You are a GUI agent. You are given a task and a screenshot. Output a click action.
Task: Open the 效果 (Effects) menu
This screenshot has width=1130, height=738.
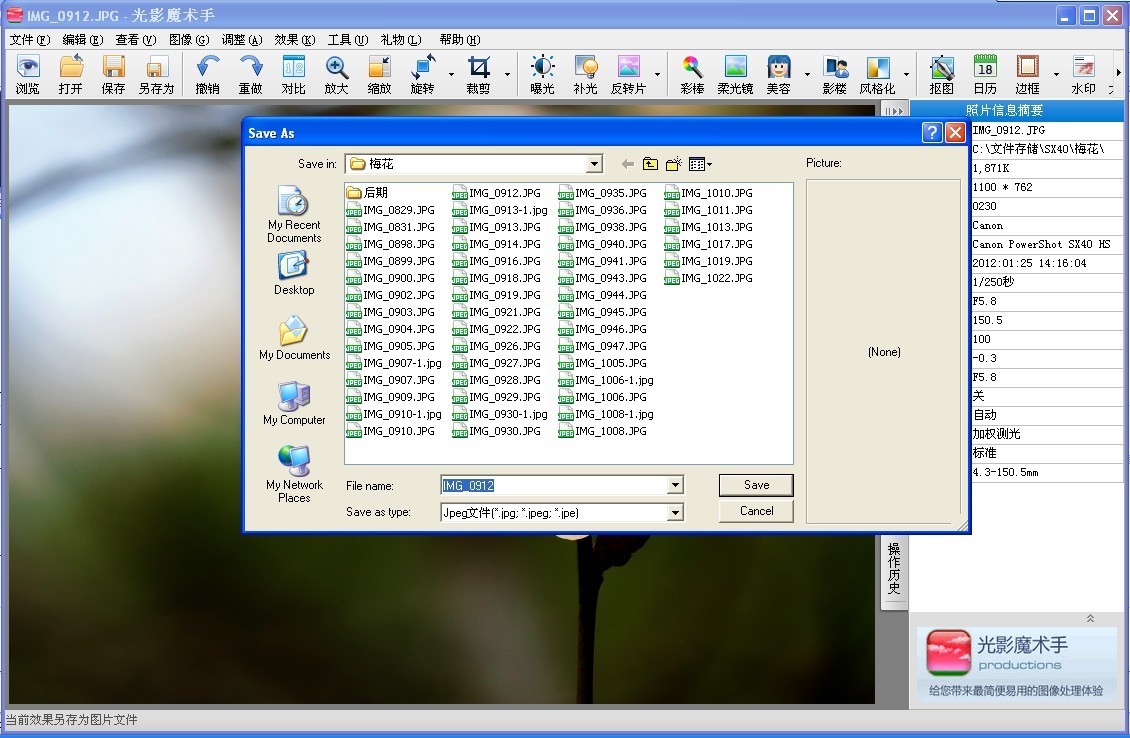[294, 40]
